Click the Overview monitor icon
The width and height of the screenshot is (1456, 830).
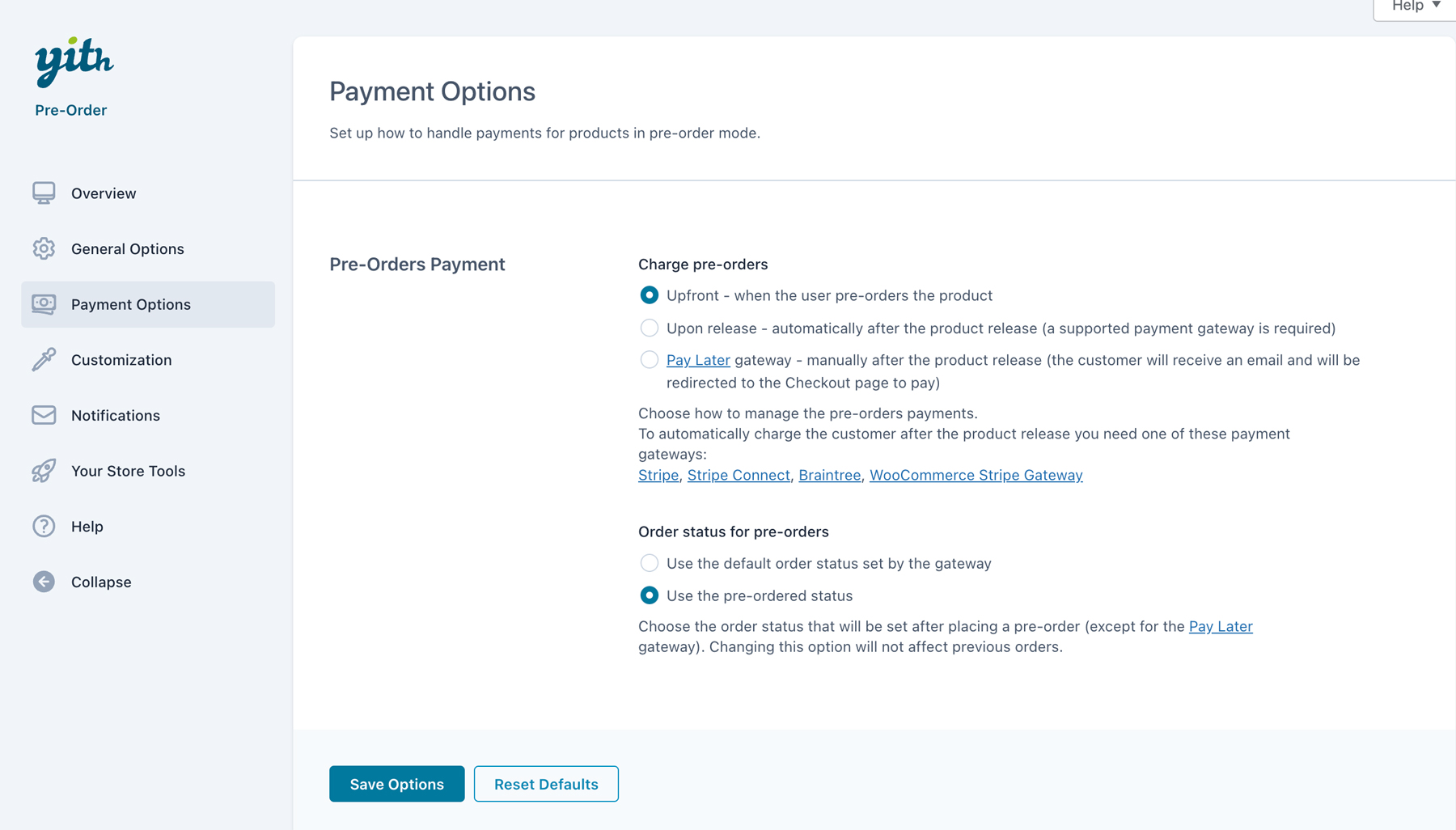click(x=44, y=193)
